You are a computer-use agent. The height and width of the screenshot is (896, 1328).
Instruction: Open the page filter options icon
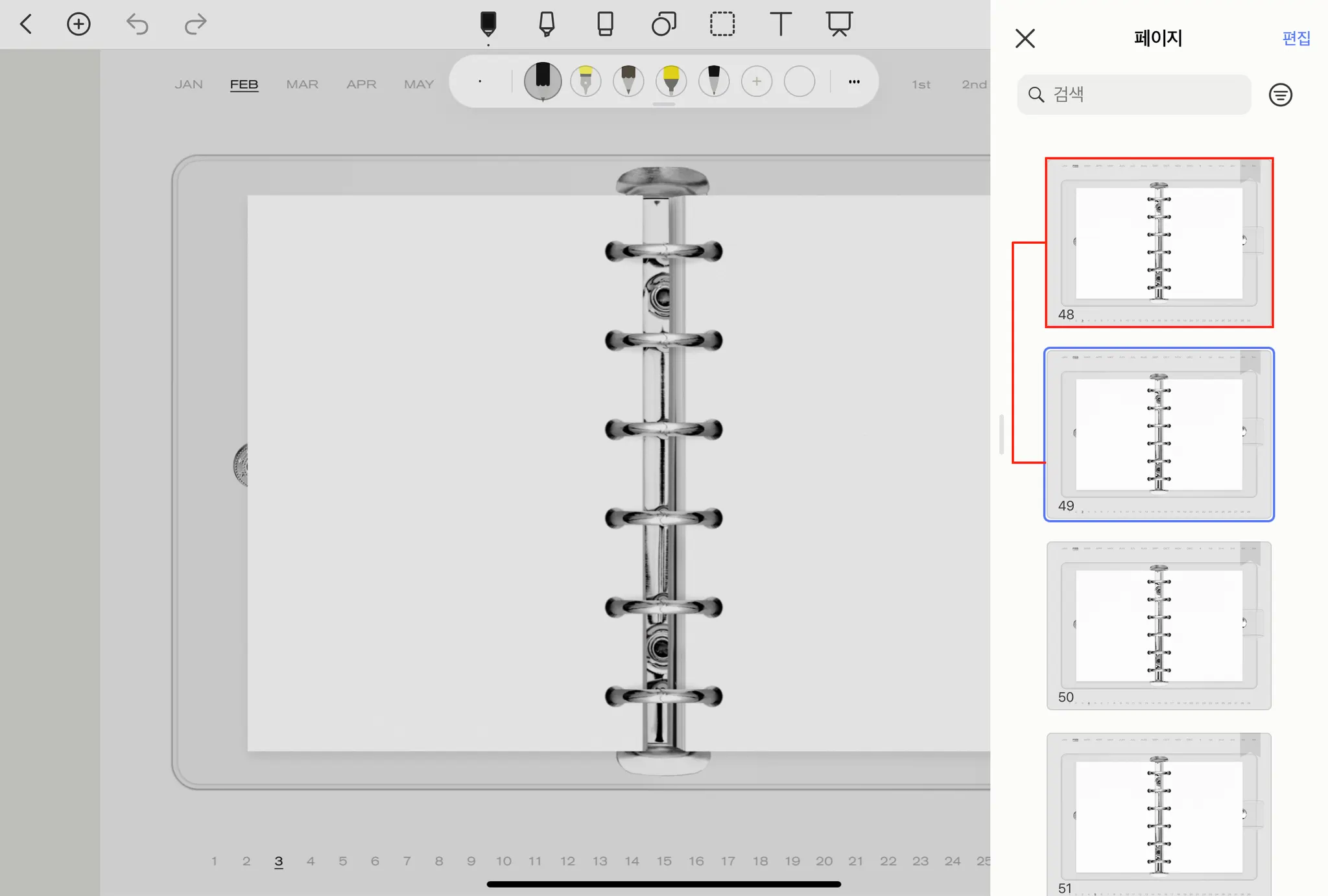pyautogui.click(x=1280, y=95)
